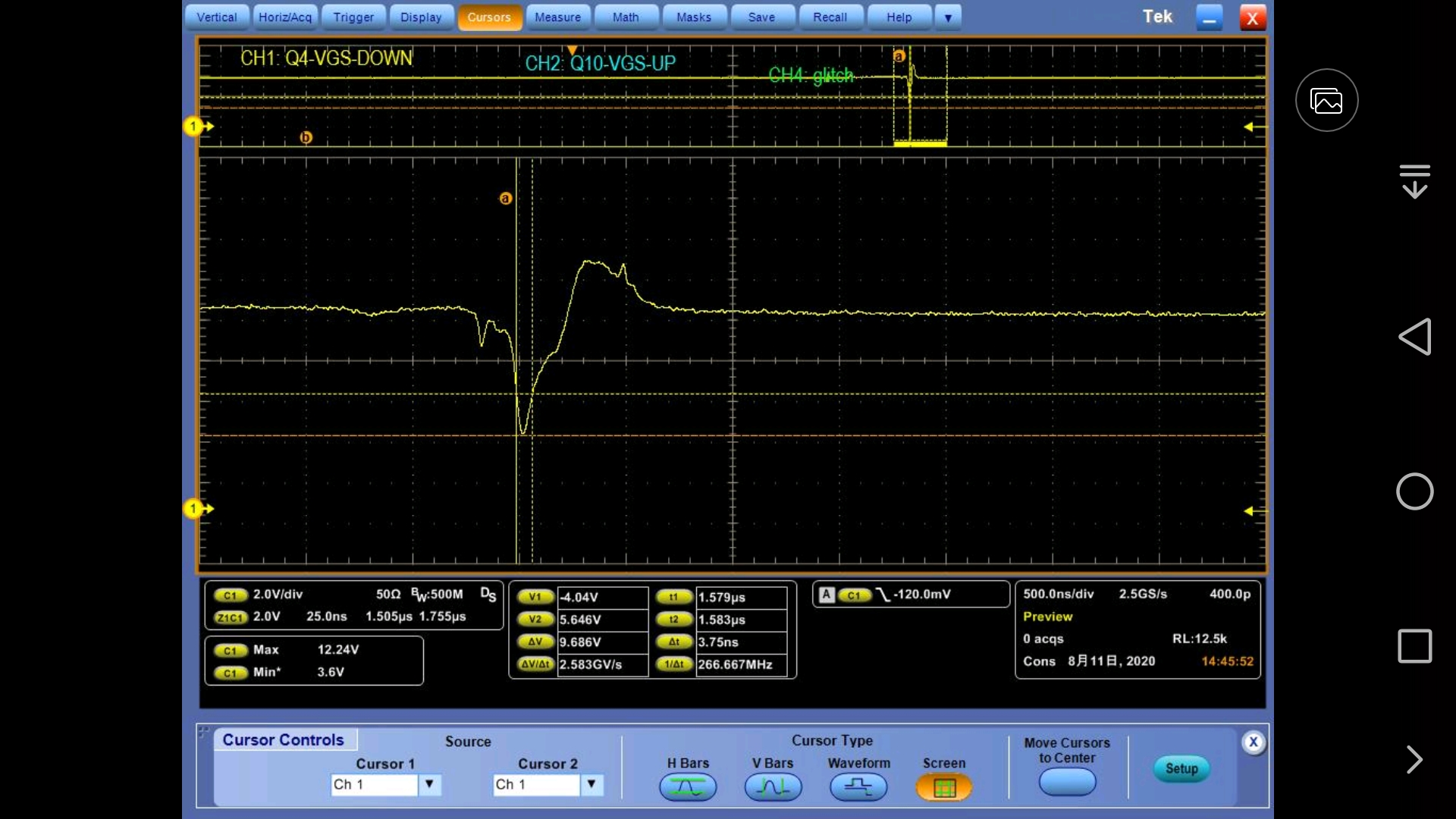Click the C1 channel badge at 2.0V/div
The width and height of the screenshot is (1456, 819).
coord(231,595)
